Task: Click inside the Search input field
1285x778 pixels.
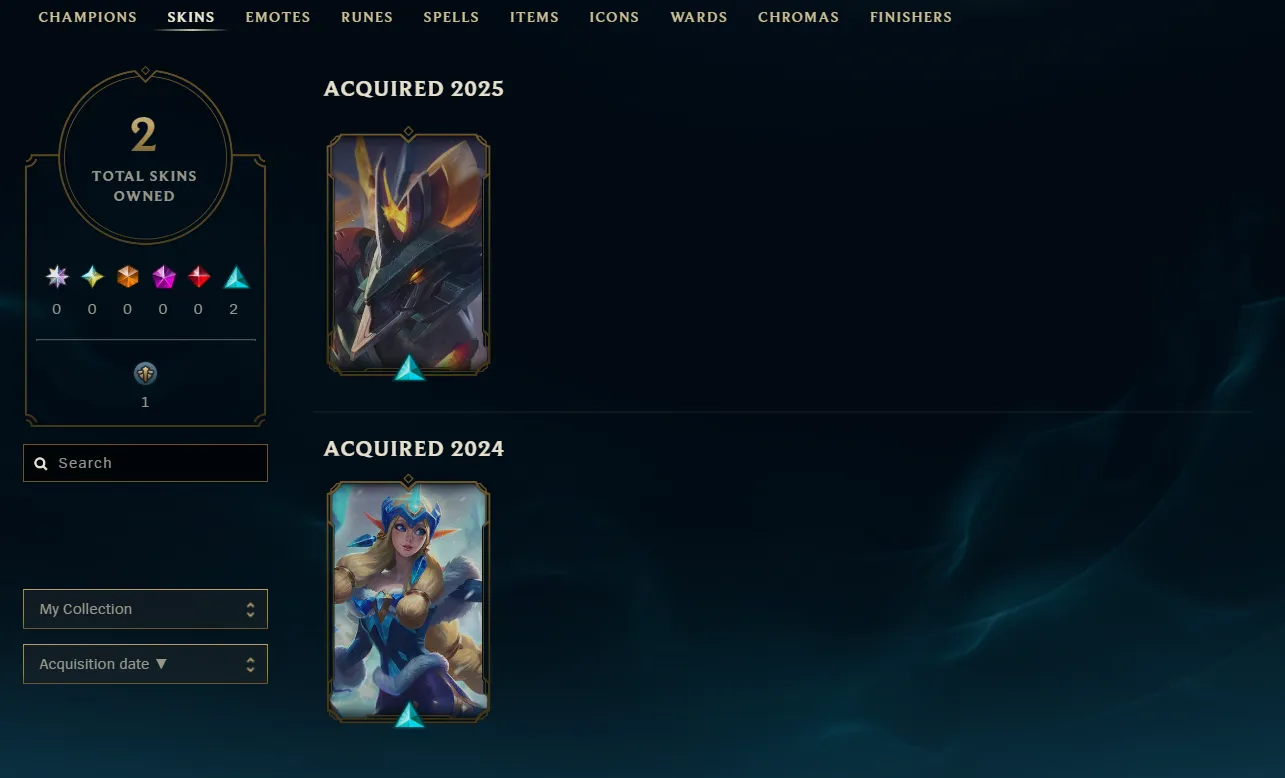Action: pos(145,463)
